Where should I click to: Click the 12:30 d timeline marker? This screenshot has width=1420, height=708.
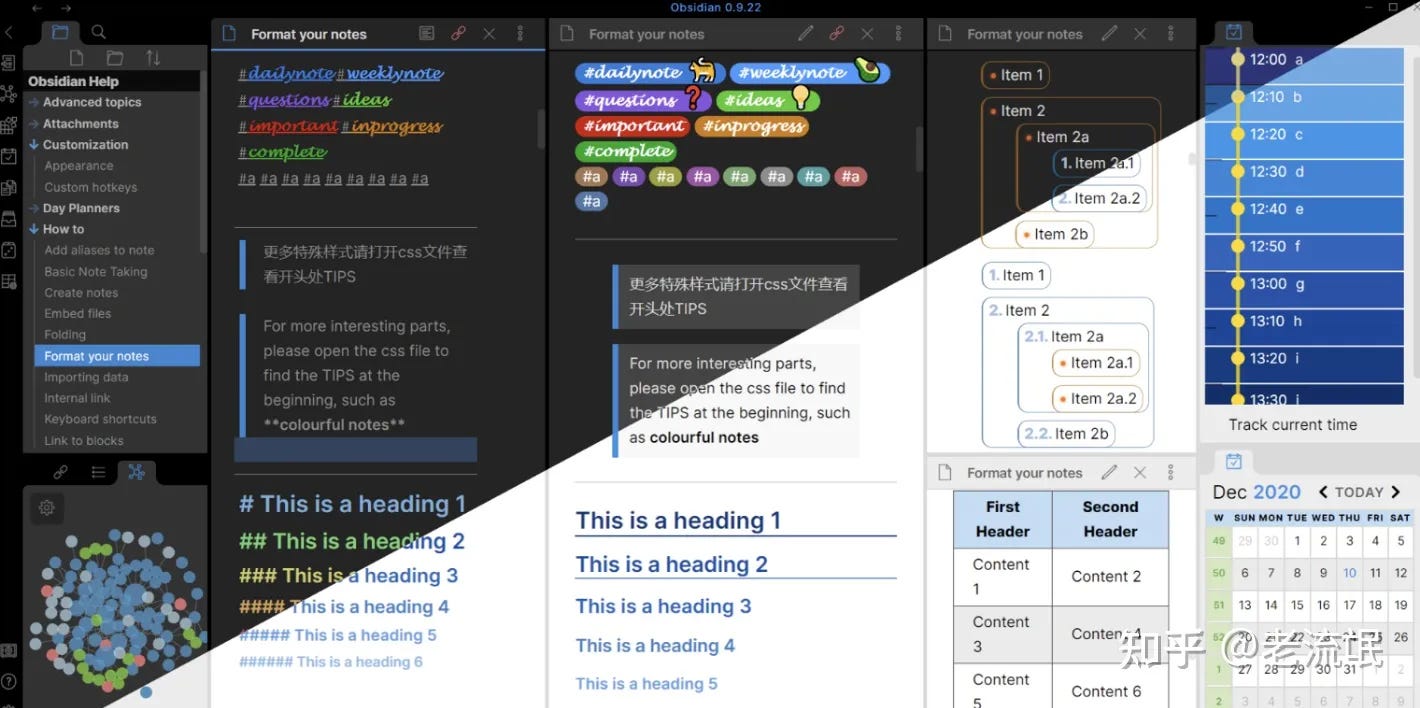(x=1237, y=172)
